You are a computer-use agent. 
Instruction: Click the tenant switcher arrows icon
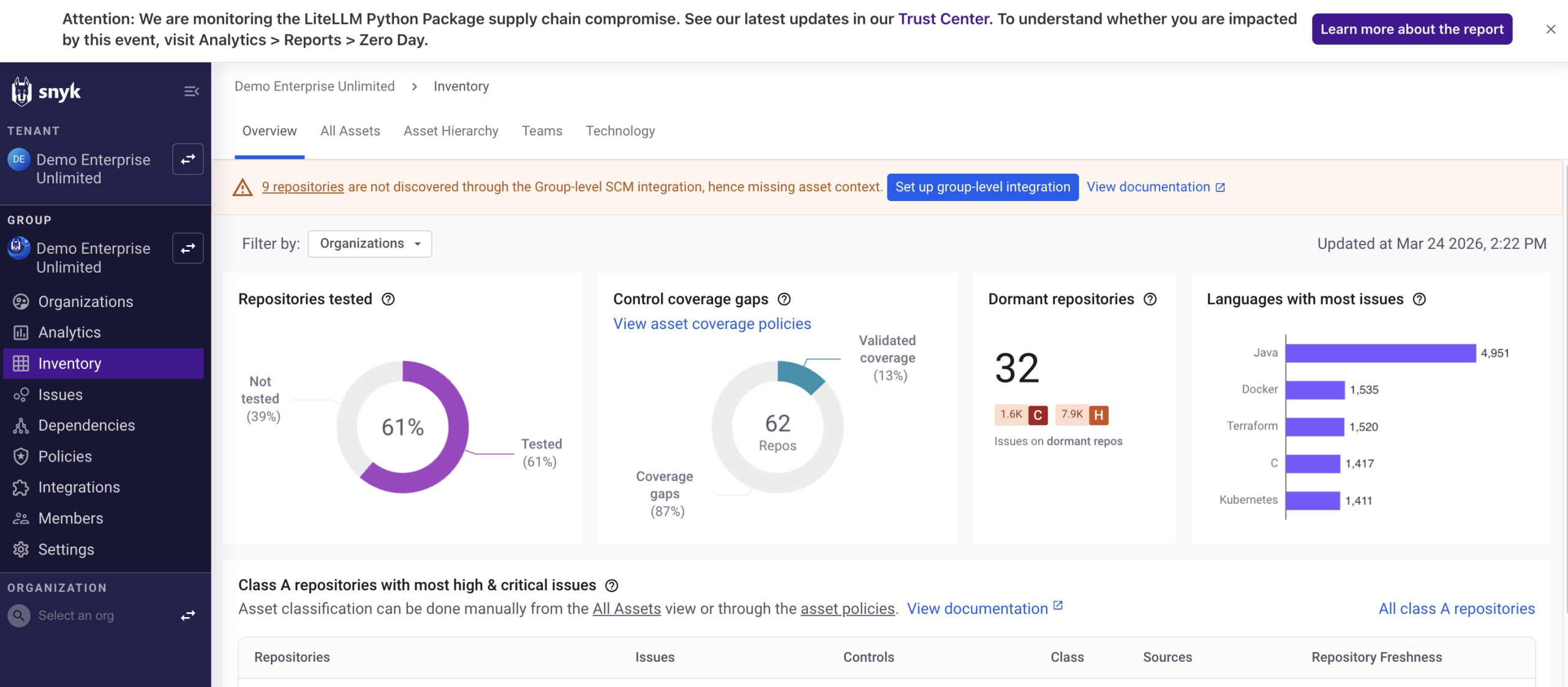[187, 159]
